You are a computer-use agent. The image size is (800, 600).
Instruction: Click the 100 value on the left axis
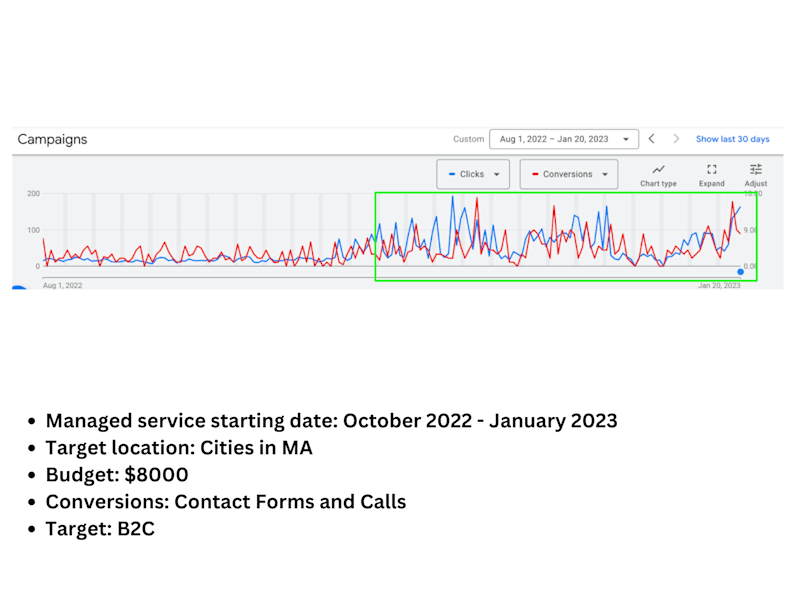pyautogui.click(x=34, y=230)
